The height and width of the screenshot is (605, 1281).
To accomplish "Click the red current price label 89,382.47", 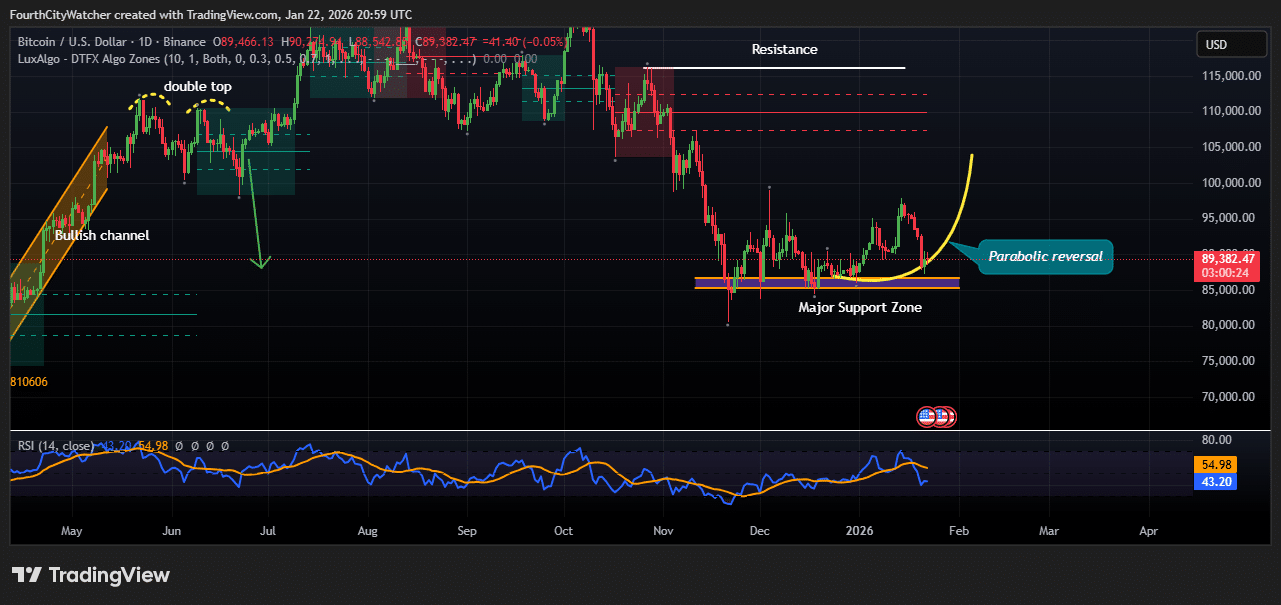I will pyautogui.click(x=1227, y=258).
